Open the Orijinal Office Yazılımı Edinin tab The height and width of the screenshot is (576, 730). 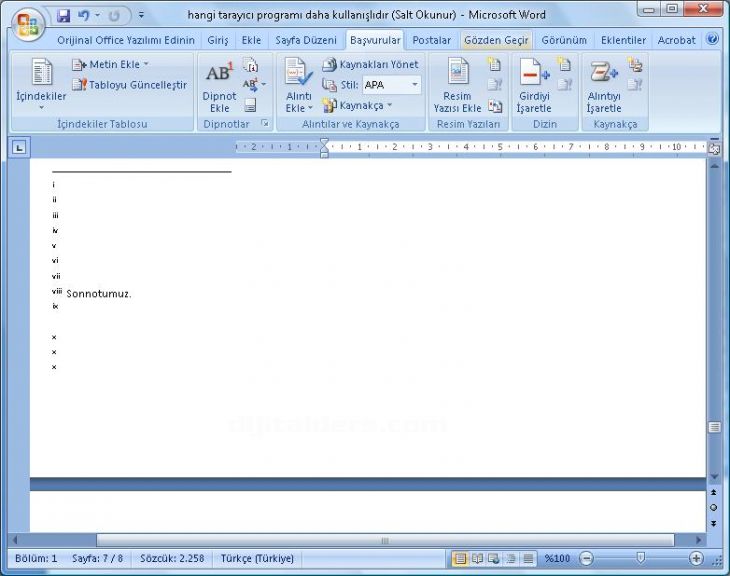(126, 41)
